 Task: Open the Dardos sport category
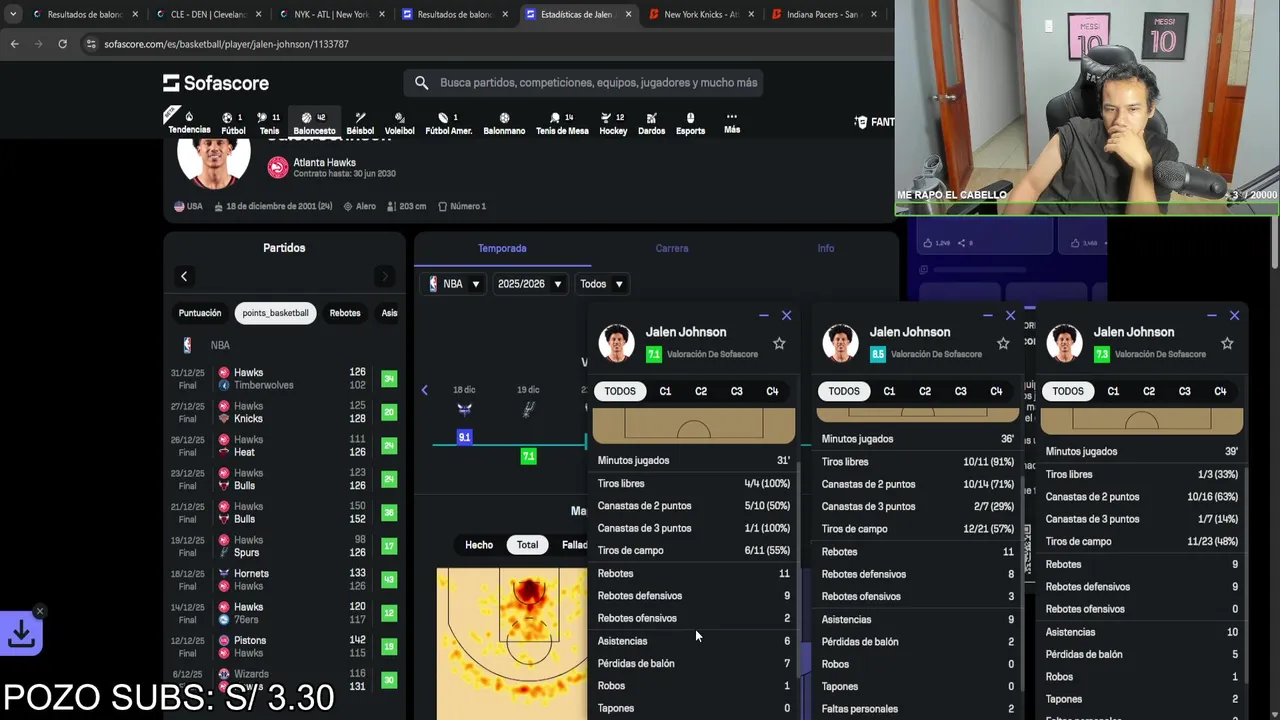coord(651,123)
